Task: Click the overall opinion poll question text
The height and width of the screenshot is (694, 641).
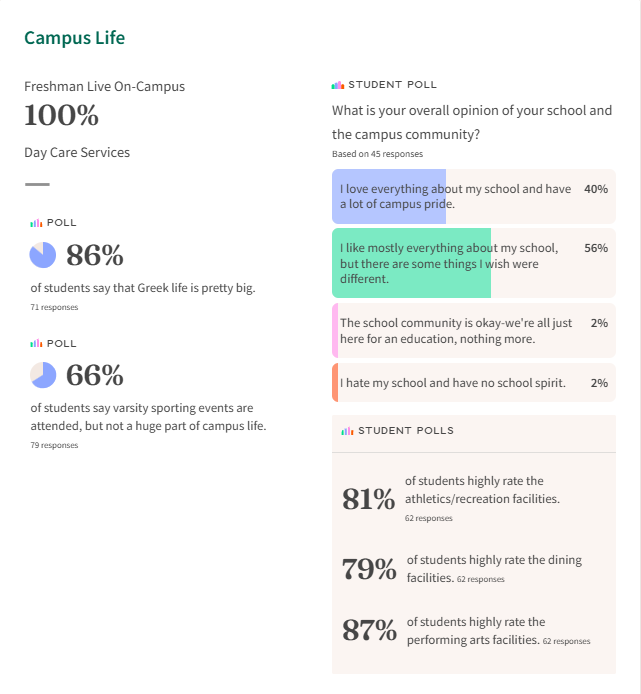Action: [x=472, y=122]
